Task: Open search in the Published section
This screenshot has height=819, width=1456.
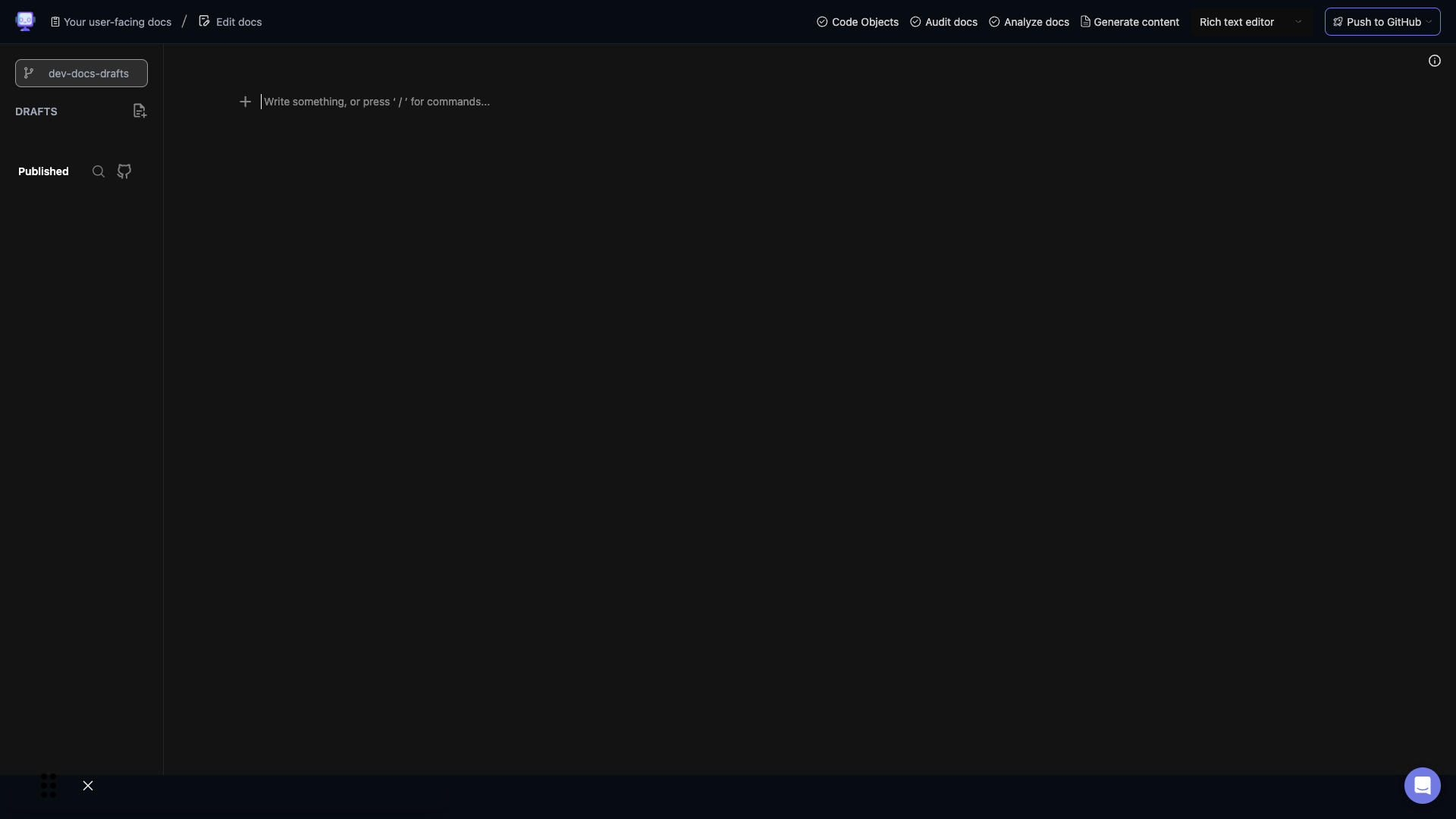Action: 98,171
